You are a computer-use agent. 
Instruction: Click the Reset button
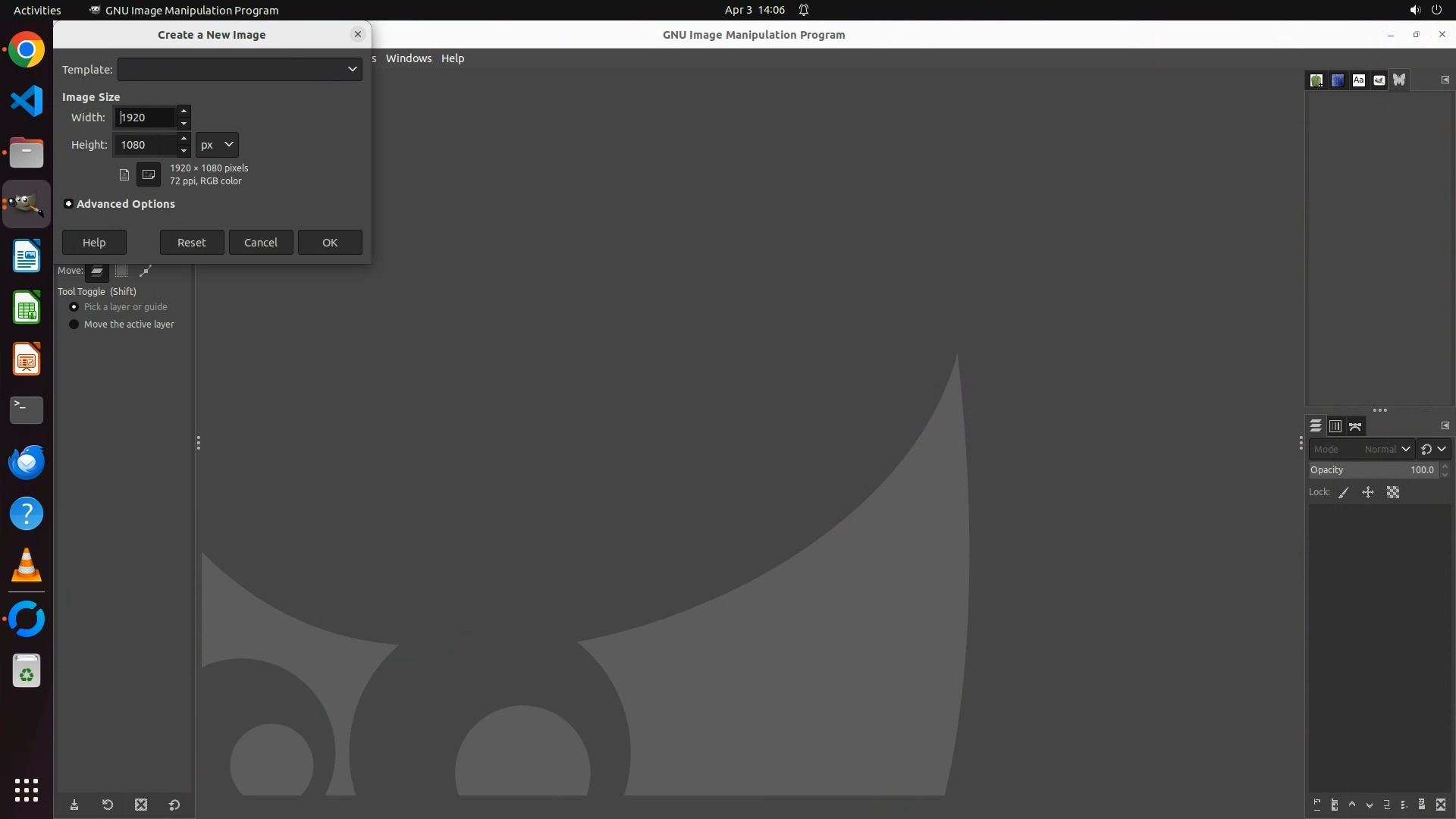tap(191, 243)
